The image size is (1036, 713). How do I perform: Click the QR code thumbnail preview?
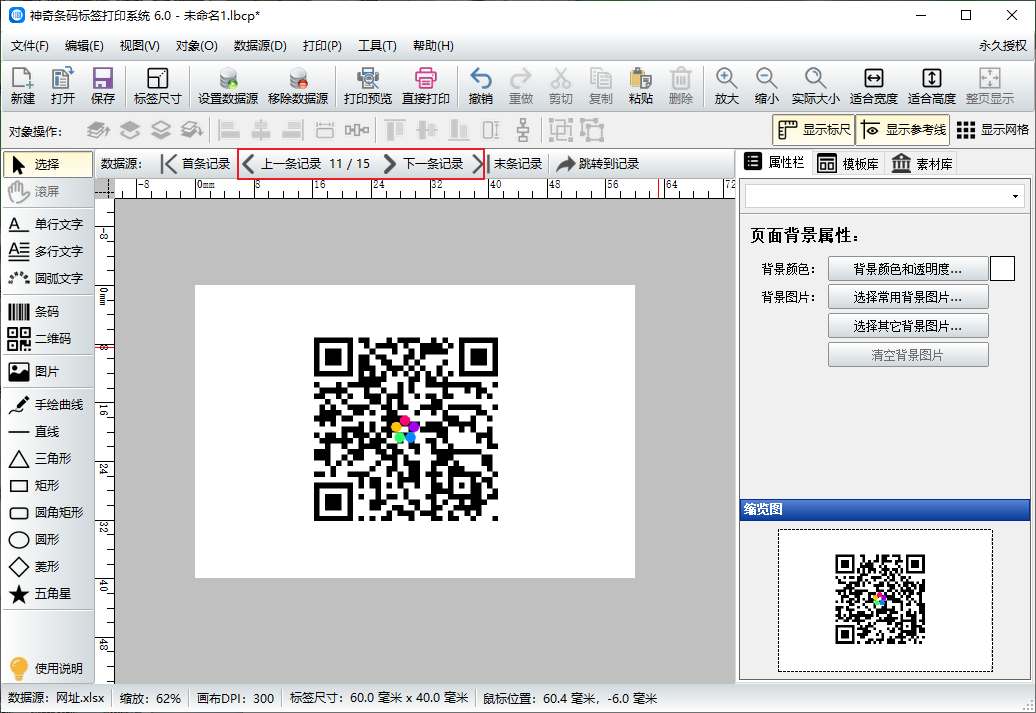pos(880,599)
